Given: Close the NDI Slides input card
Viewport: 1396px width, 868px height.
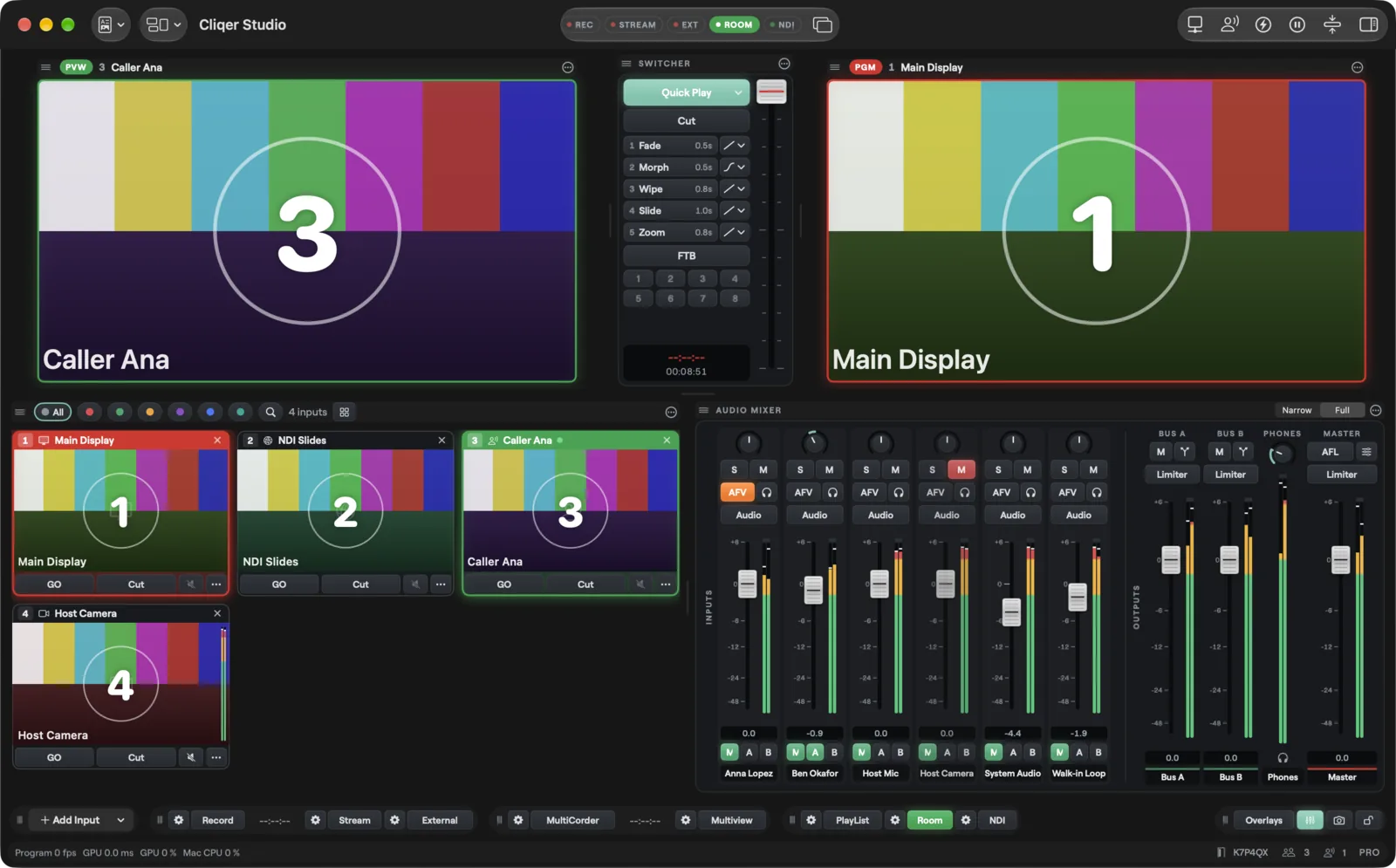Looking at the screenshot, I should 441,441.
